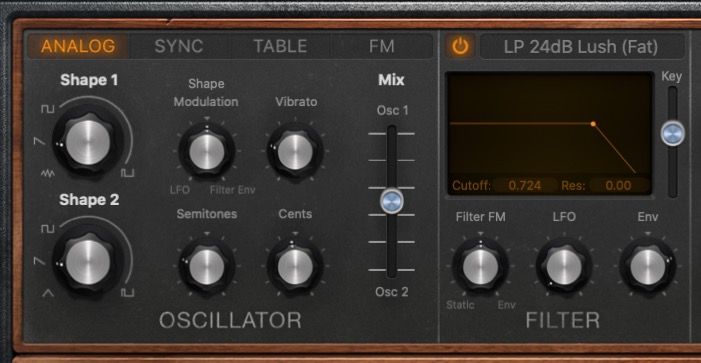Click the square wave icon above Shape 1
This screenshot has height=363, width=701.
coord(47,110)
